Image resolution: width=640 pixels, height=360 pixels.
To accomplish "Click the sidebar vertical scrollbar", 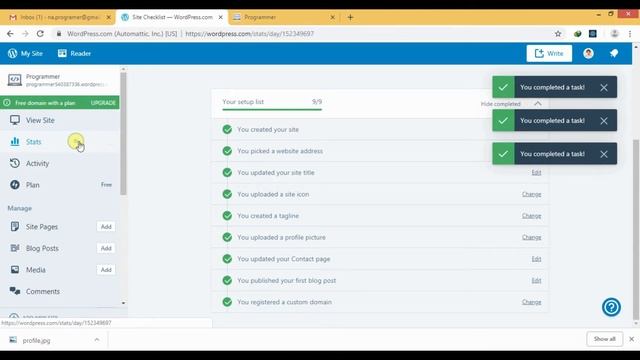I will point(123,135).
